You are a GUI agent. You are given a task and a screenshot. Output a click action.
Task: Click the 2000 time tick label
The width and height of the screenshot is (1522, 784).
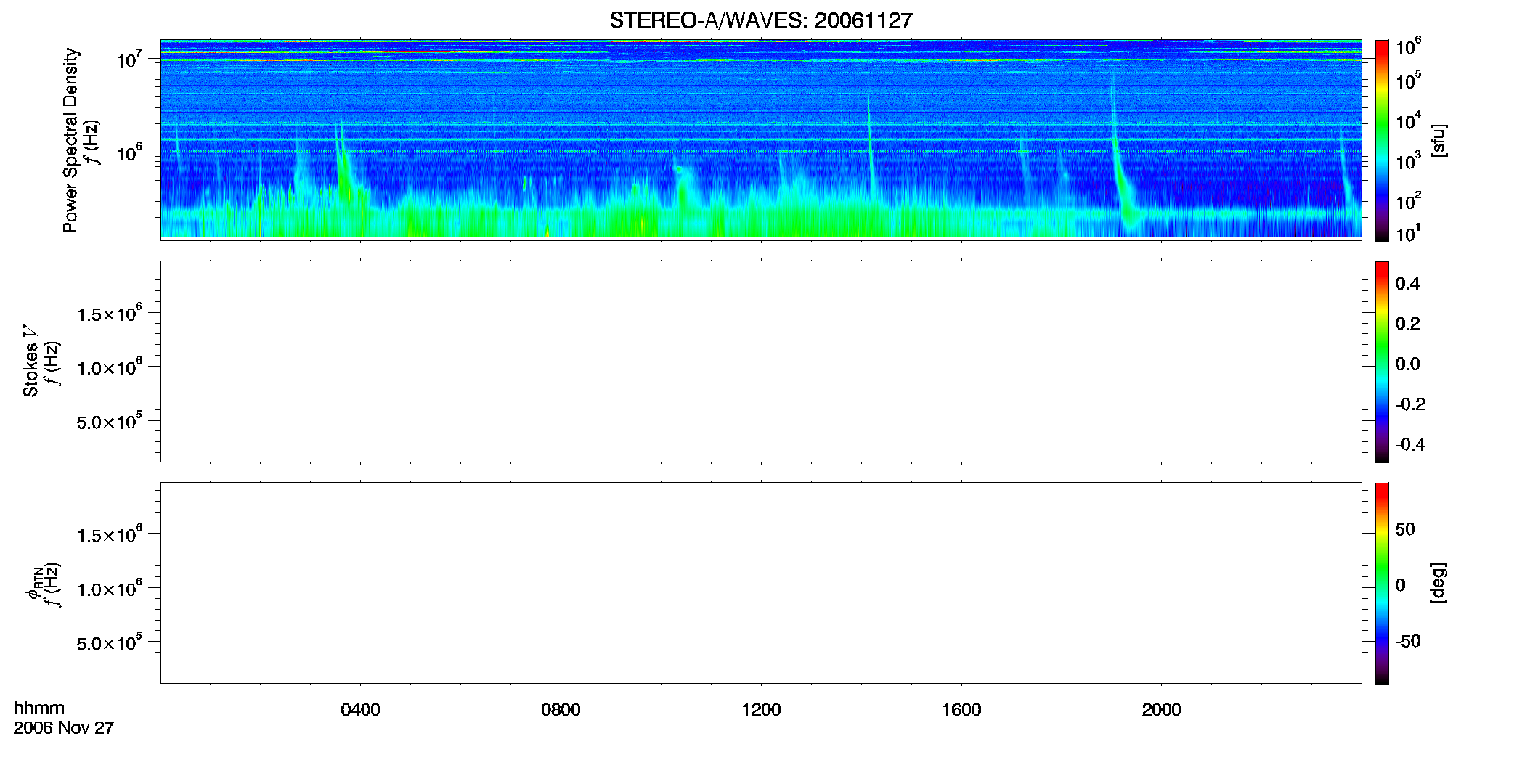coord(1161,710)
